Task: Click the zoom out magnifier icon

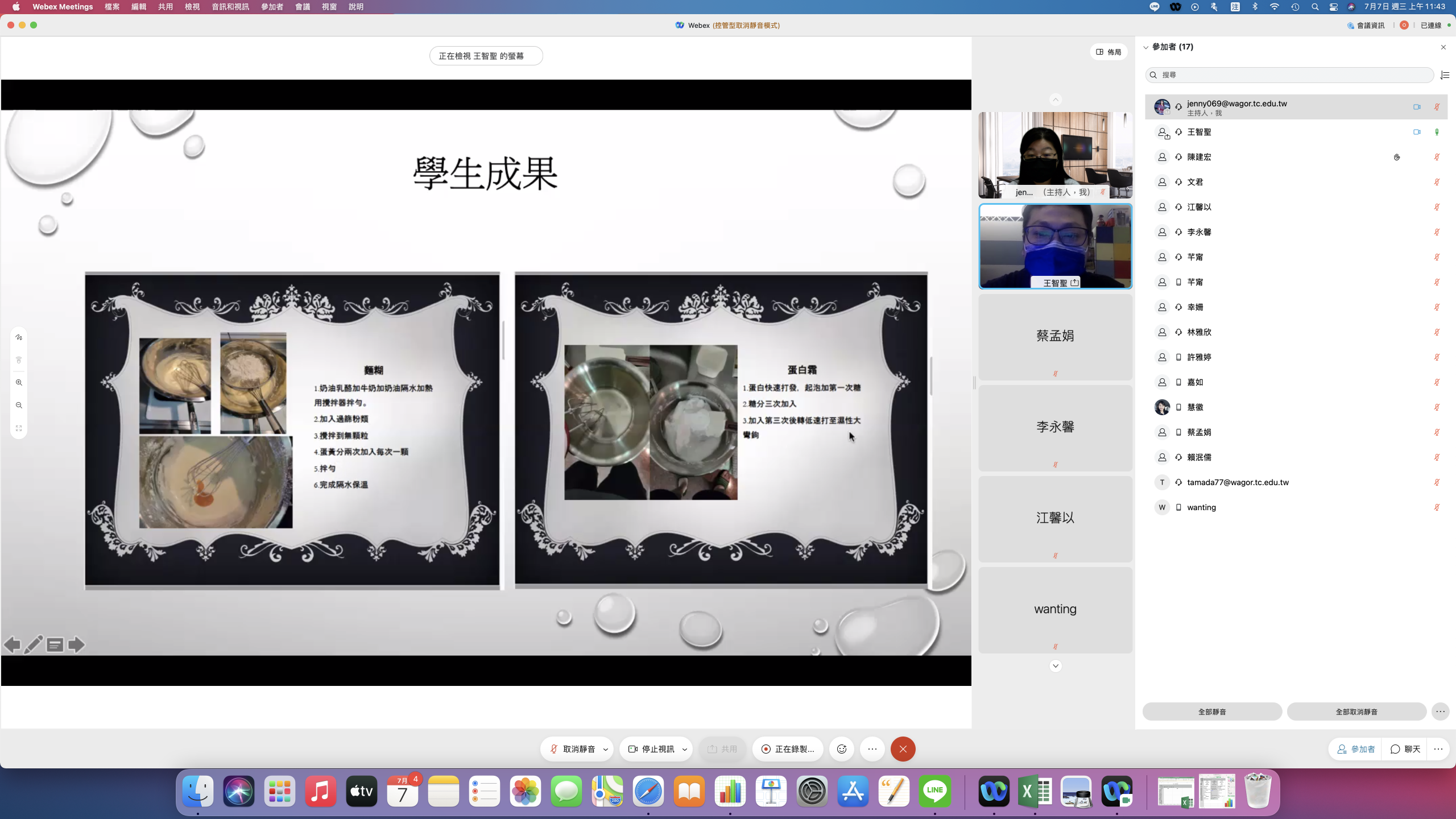Action: tap(19, 406)
